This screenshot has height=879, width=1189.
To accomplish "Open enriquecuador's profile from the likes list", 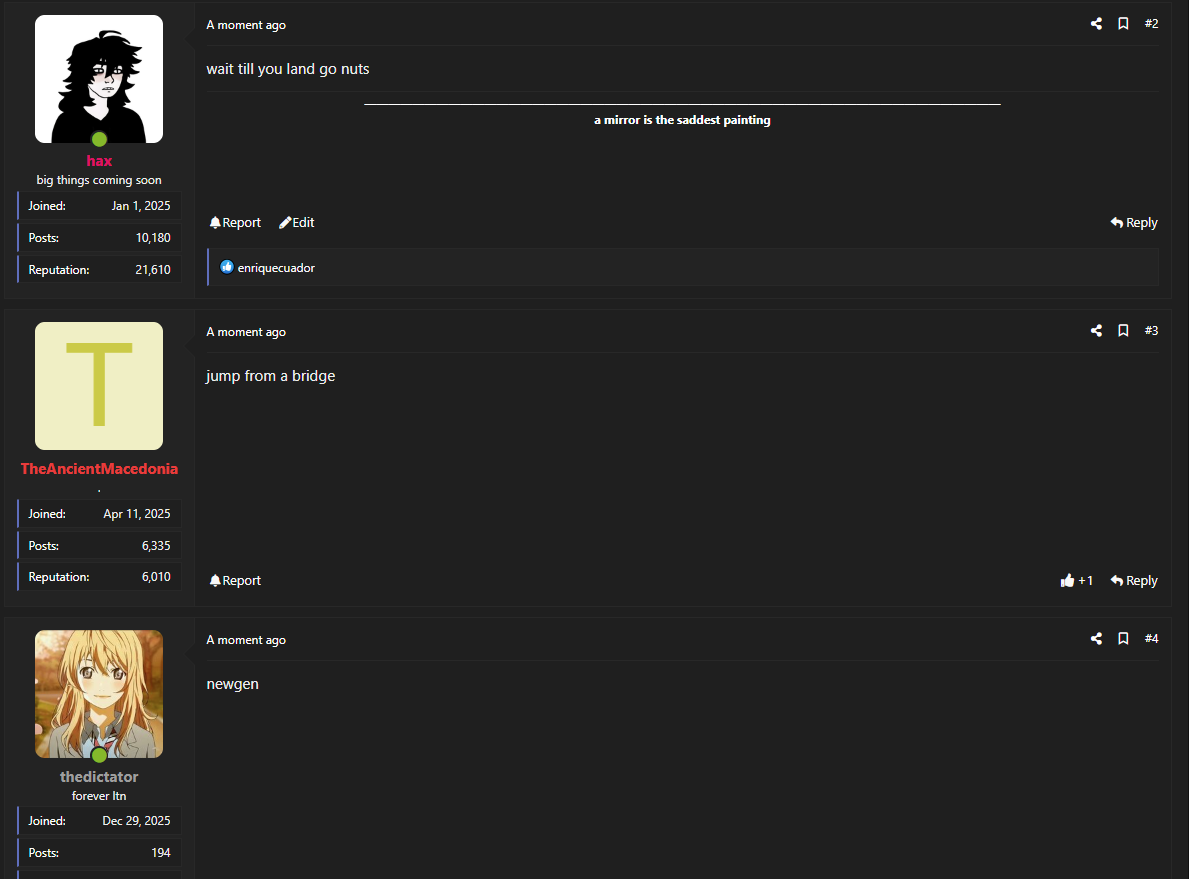I will (276, 268).
